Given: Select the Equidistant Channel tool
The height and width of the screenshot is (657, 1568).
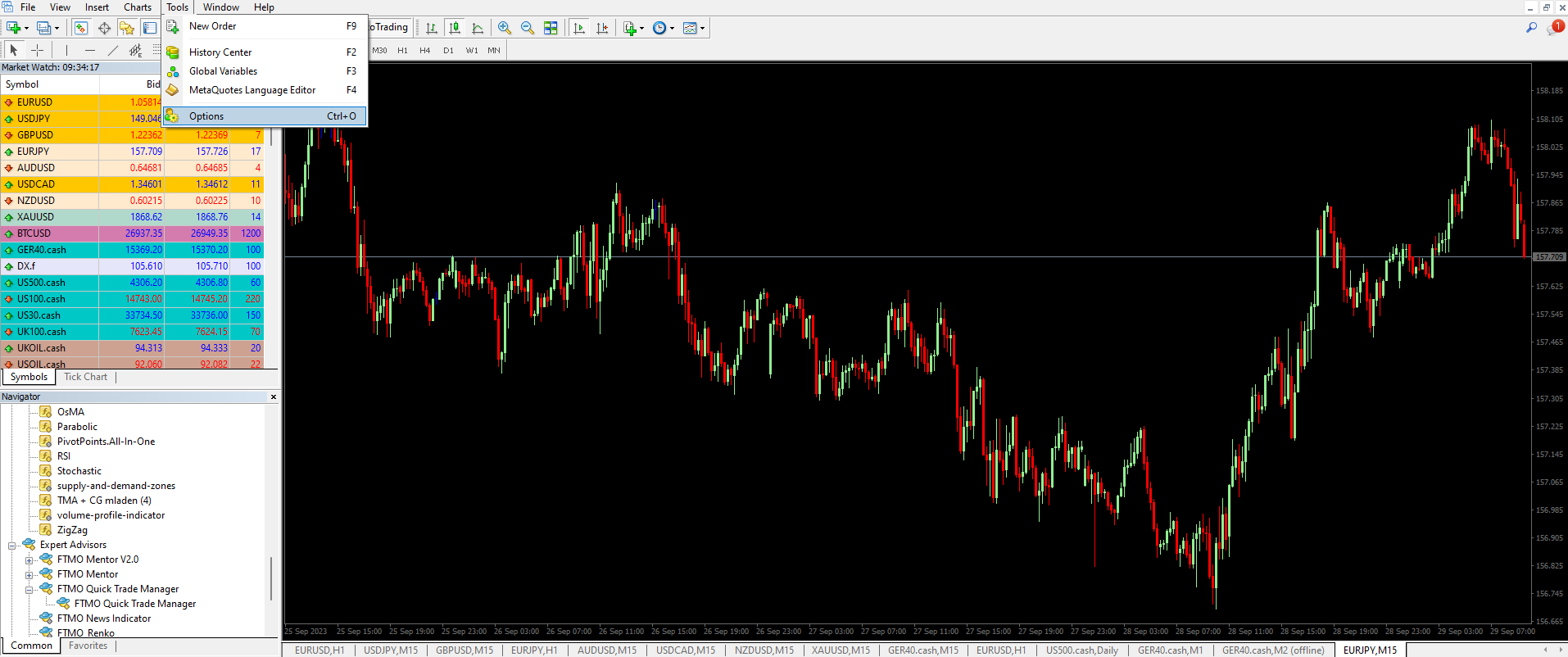Looking at the screenshot, I should [136, 51].
